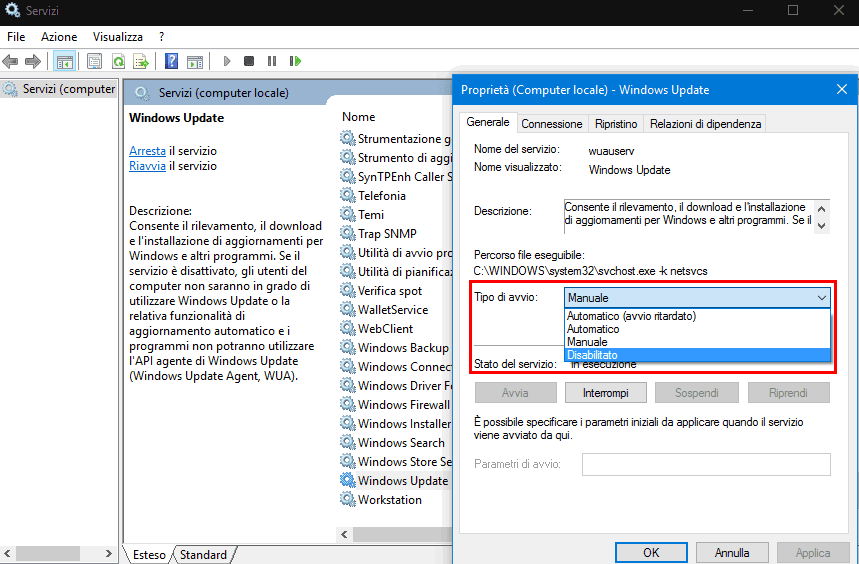Switch to Relazioni di dipendenza tab
This screenshot has width=859, height=564.
point(705,124)
